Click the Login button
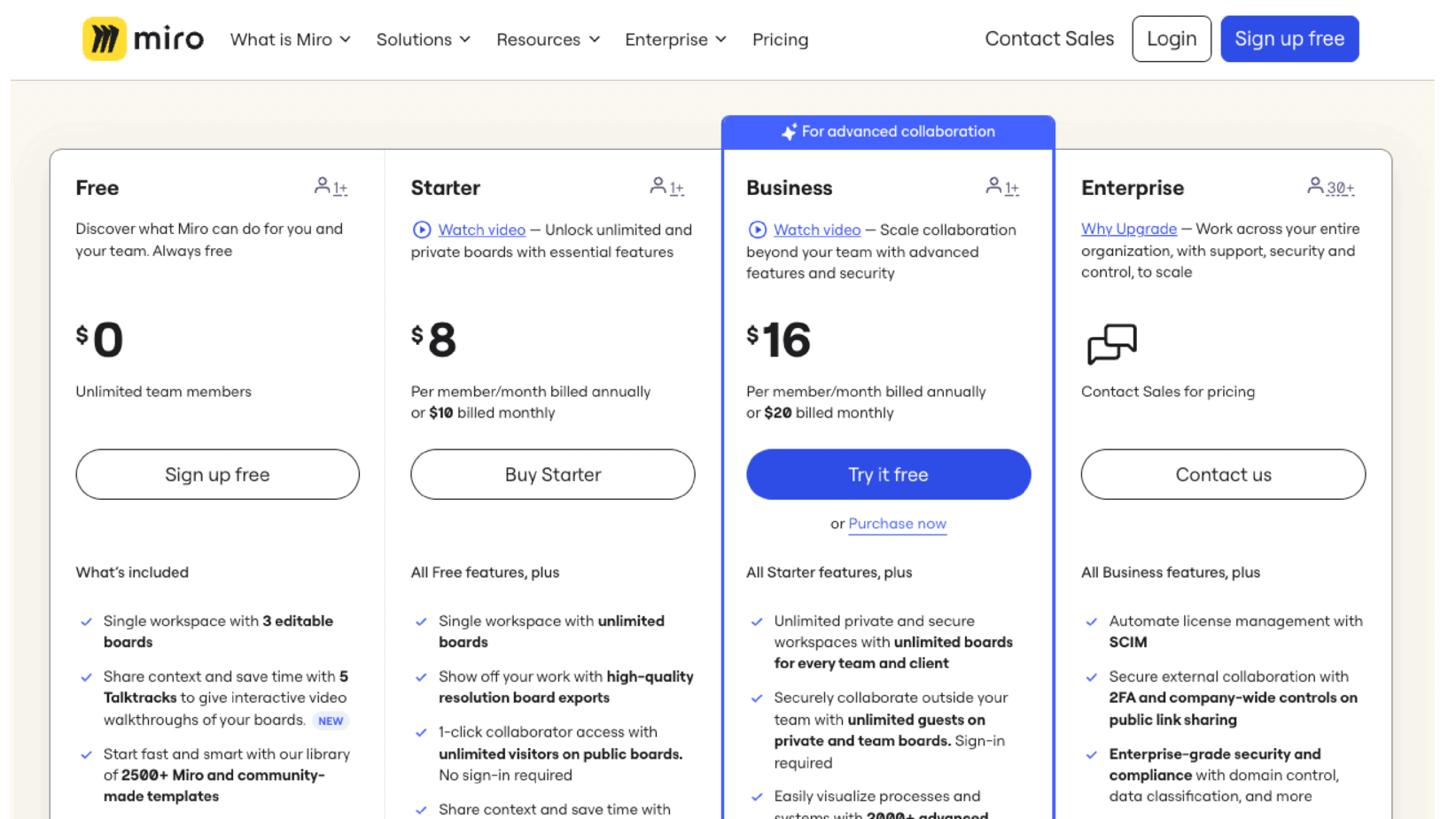Viewport: 1456px width, 819px height. [1171, 39]
